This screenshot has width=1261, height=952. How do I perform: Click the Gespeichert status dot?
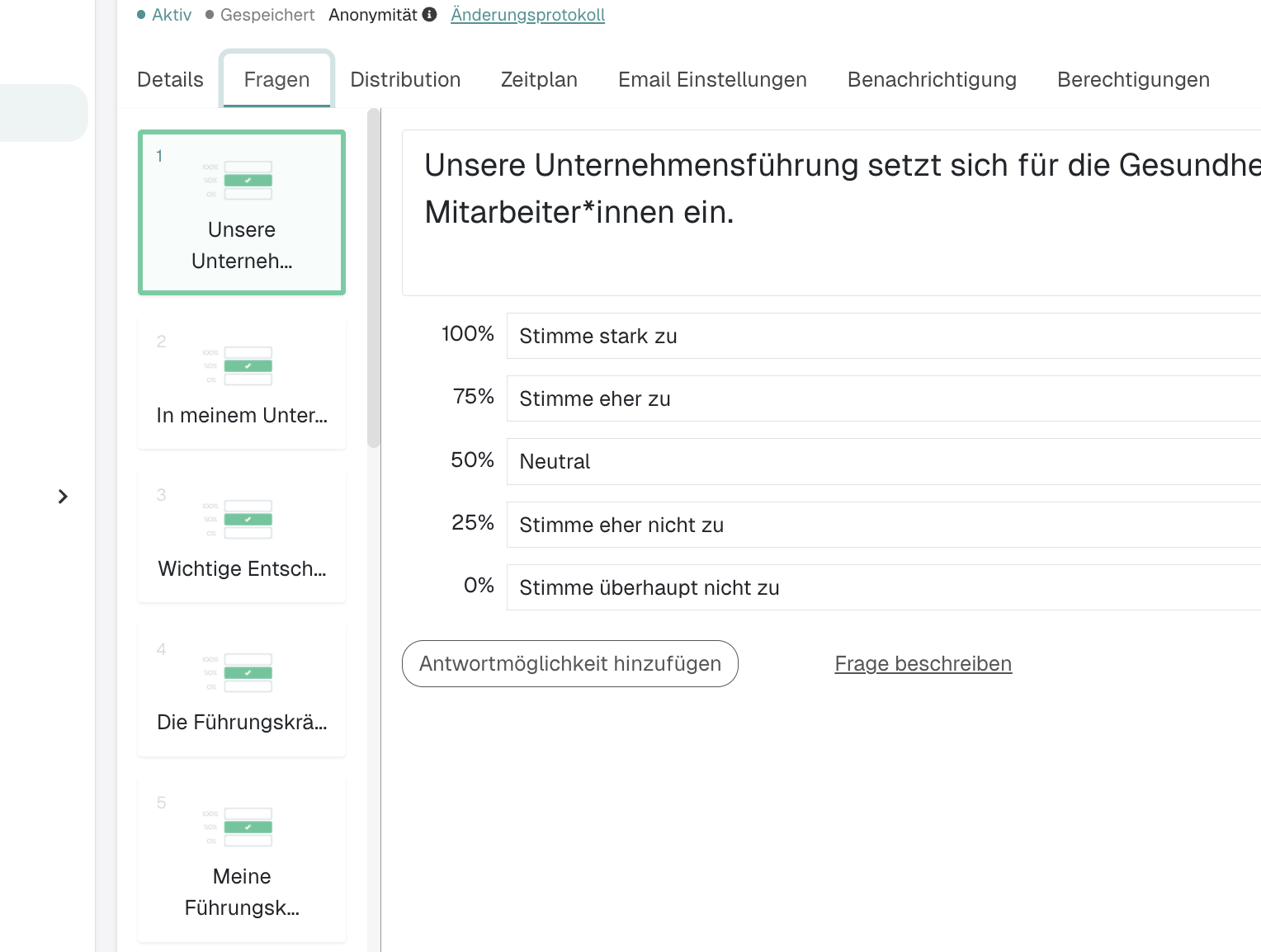(x=209, y=14)
